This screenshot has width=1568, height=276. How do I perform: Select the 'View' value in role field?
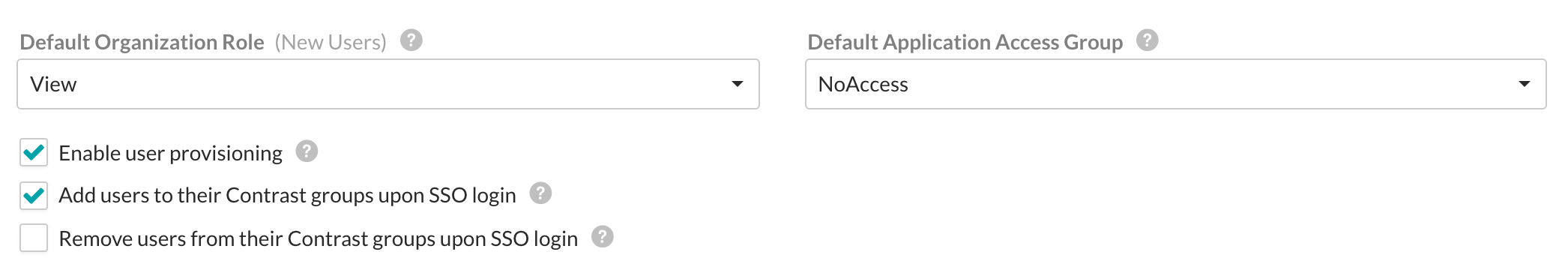(x=53, y=84)
